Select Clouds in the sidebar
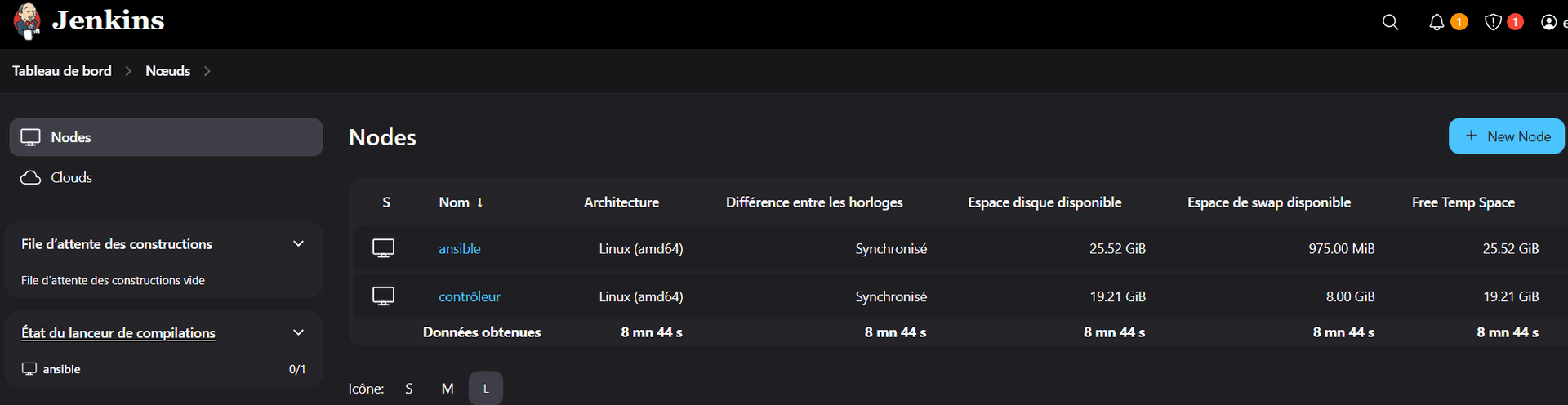Image resolution: width=1568 pixels, height=405 pixels. point(166,177)
